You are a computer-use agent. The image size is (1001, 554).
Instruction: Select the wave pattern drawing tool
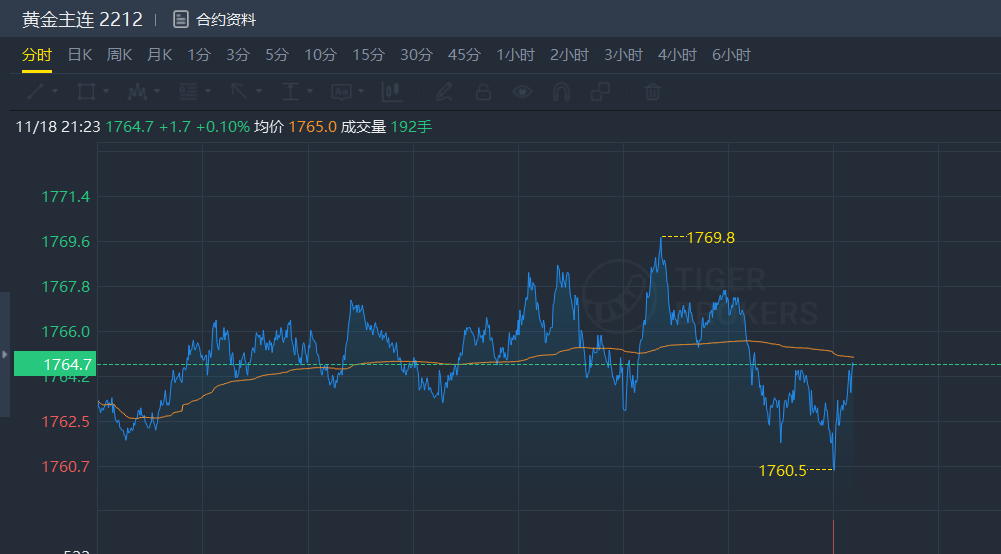click(x=137, y=92)
